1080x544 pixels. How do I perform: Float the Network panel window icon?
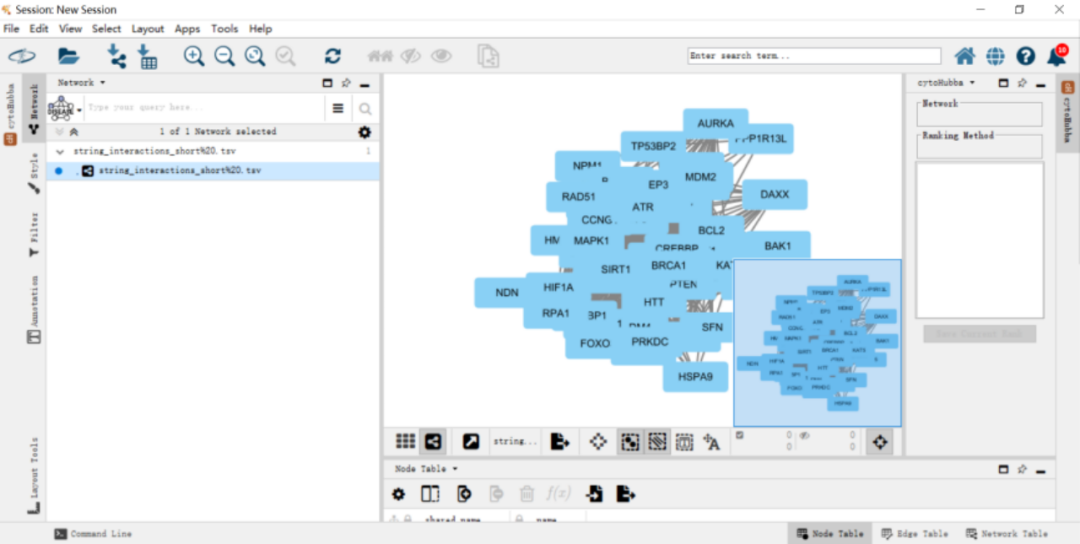[x=328, y=83]
